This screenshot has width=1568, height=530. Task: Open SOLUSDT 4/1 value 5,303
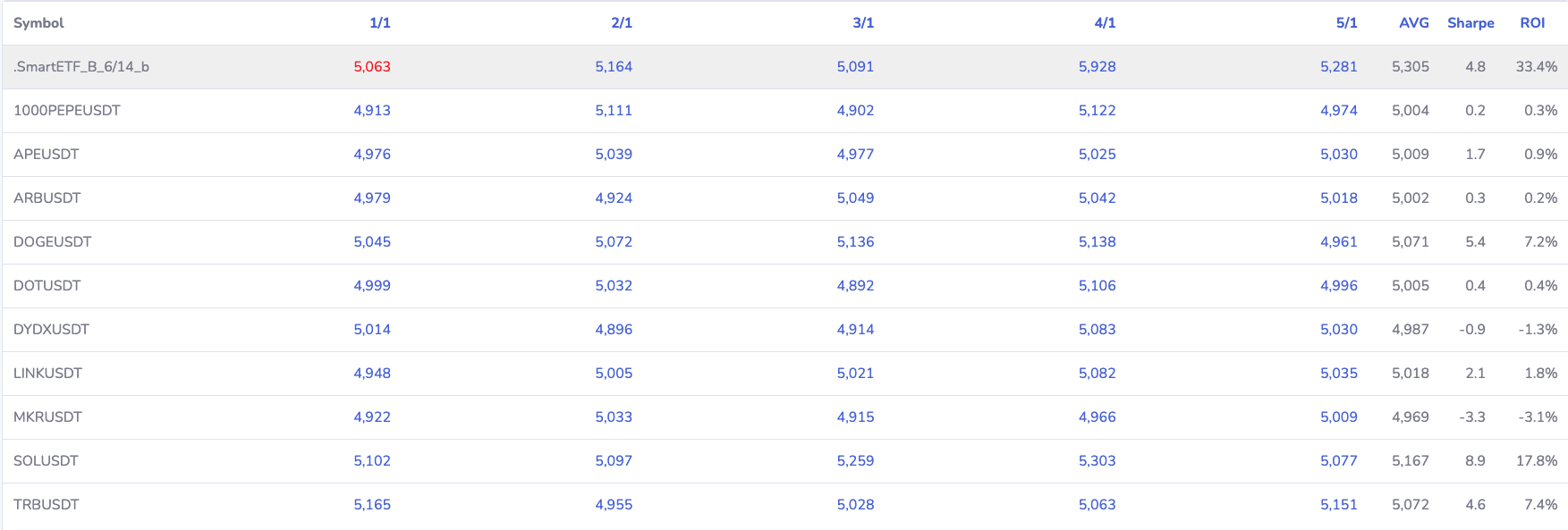[x=1097, y=461]
